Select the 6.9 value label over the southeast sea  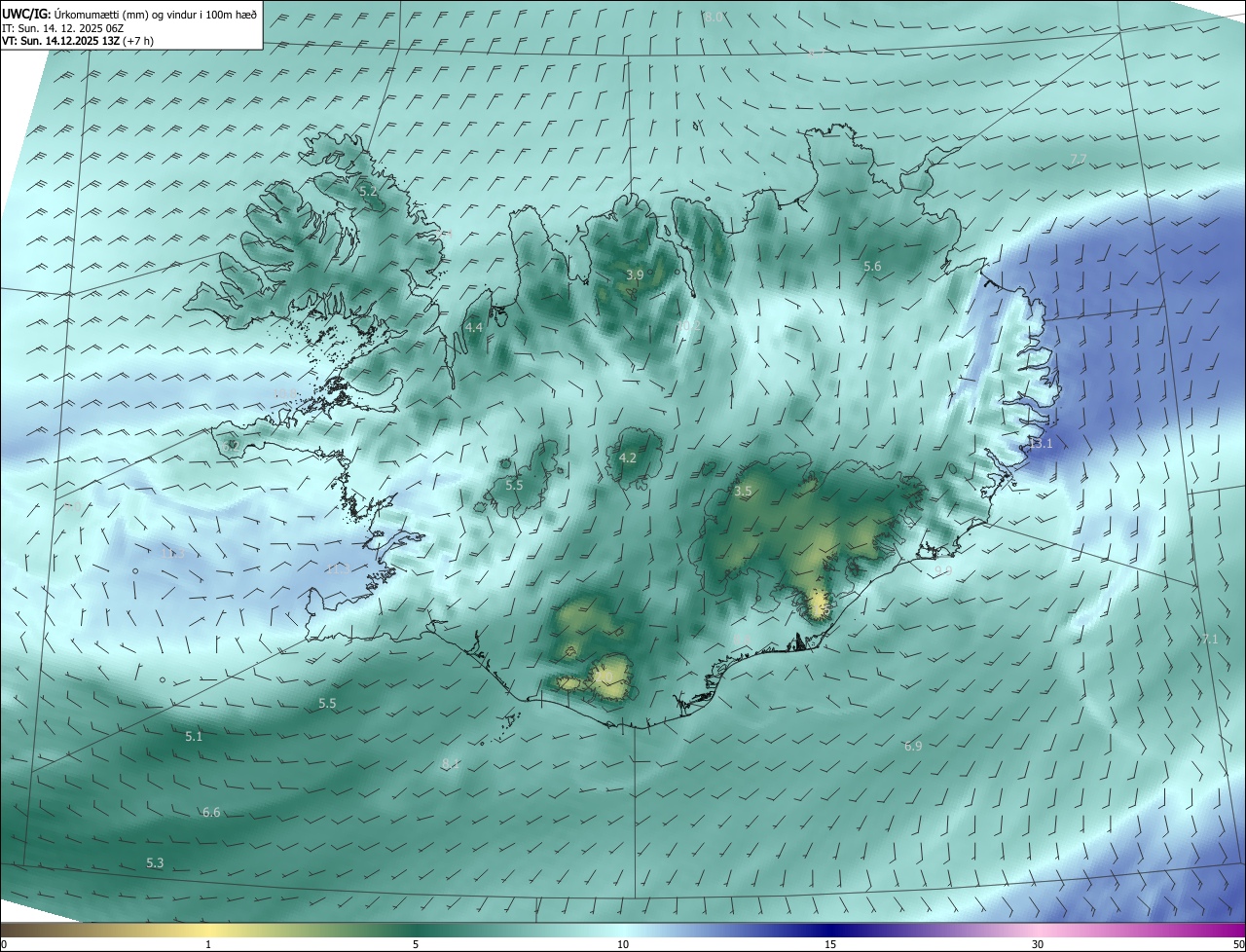click(x=912, y=746)
